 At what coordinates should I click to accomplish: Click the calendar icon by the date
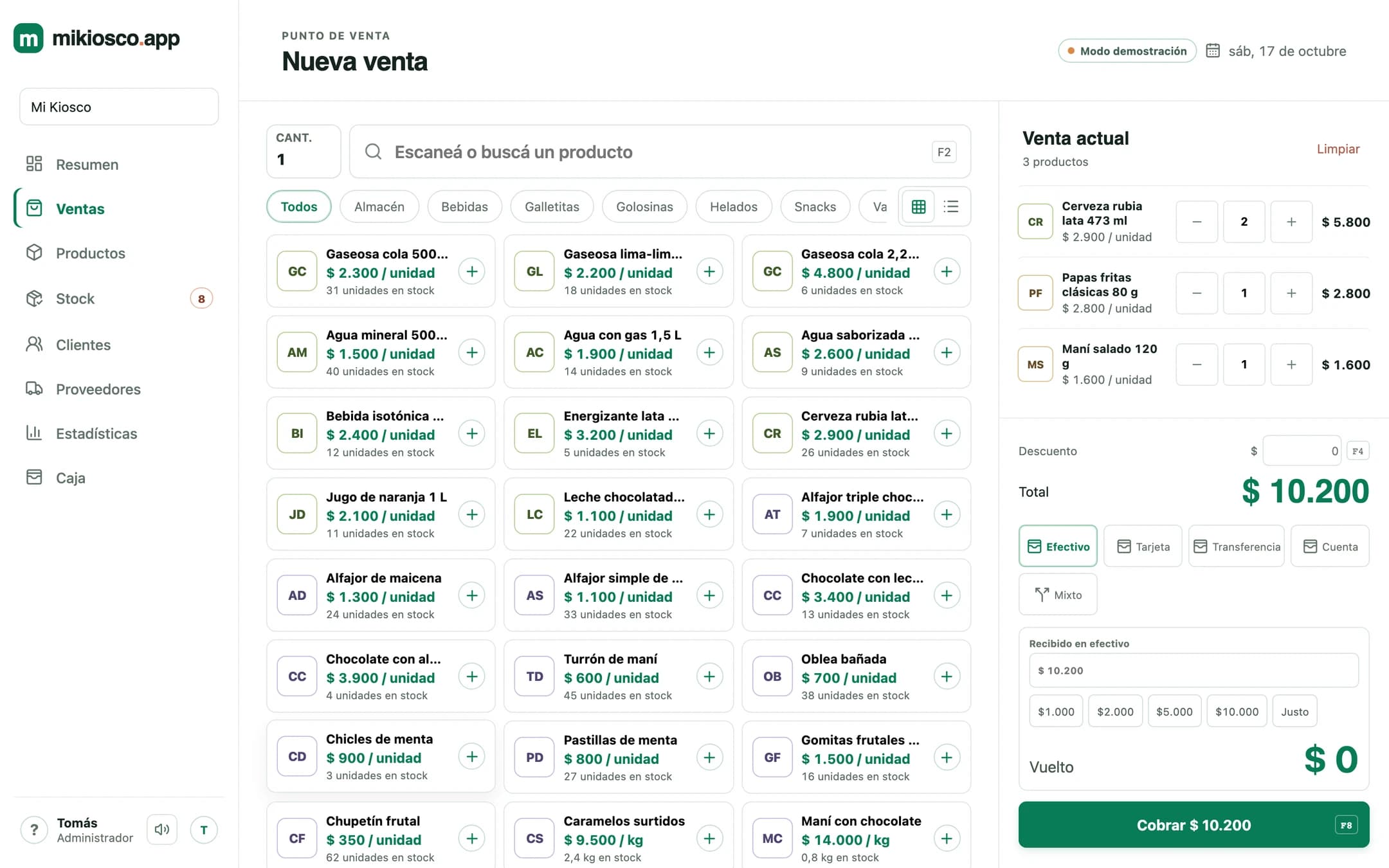1213,51
